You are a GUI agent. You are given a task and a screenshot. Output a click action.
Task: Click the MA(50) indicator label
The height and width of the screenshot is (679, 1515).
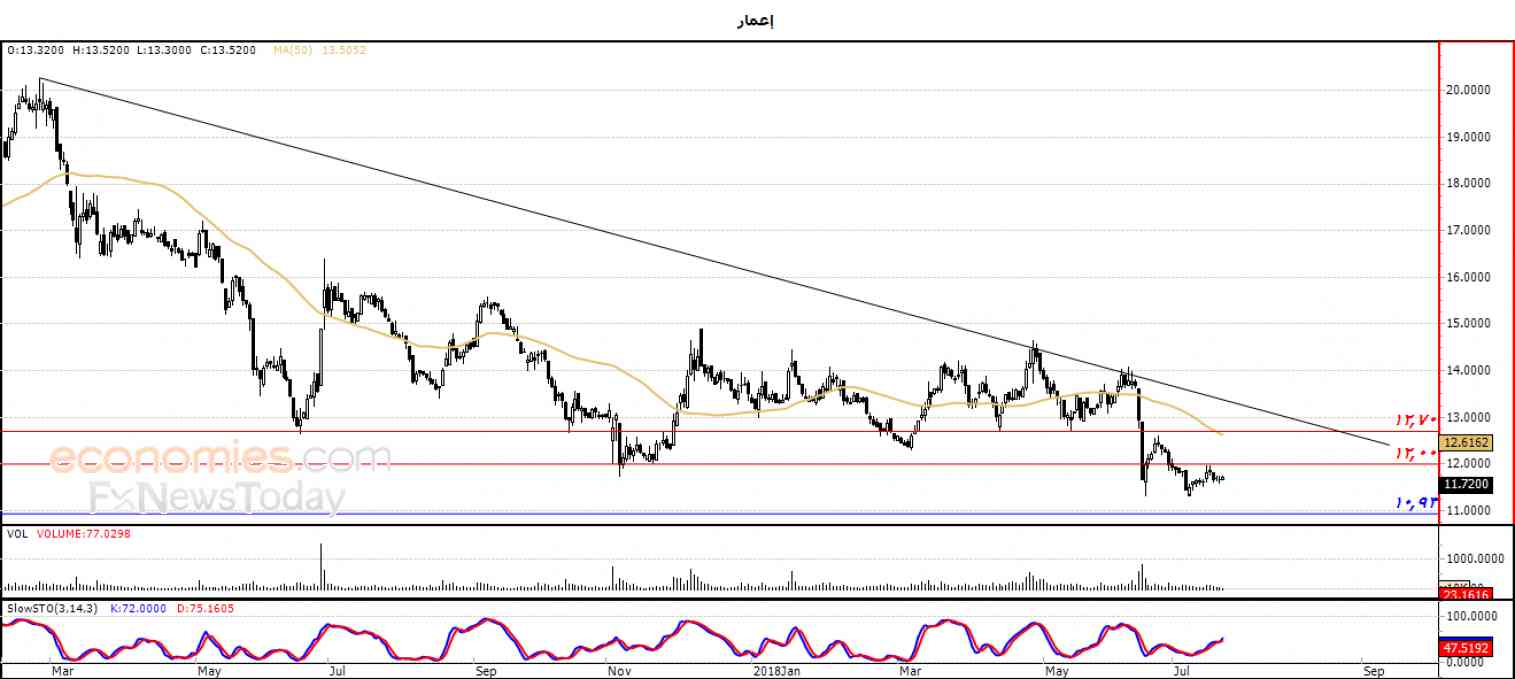pyautogui.click(x=293, y=49)
